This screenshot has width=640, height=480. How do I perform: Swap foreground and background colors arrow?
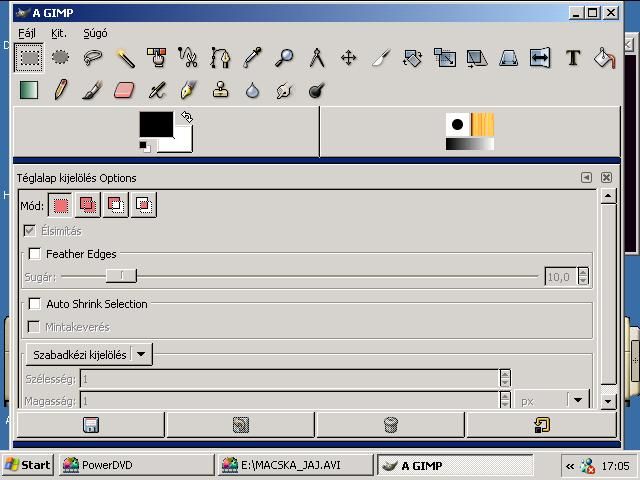[x=187, y=117]
